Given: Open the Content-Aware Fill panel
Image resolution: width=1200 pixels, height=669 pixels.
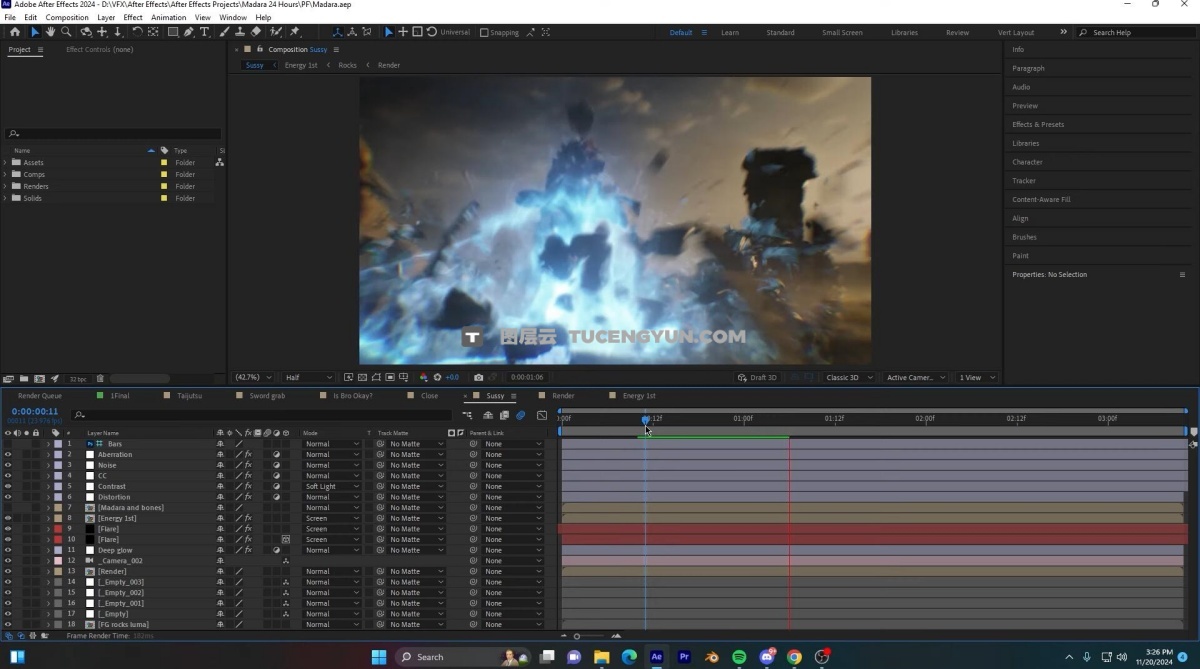Looking at the screenshot, I should click(1041, 199).
